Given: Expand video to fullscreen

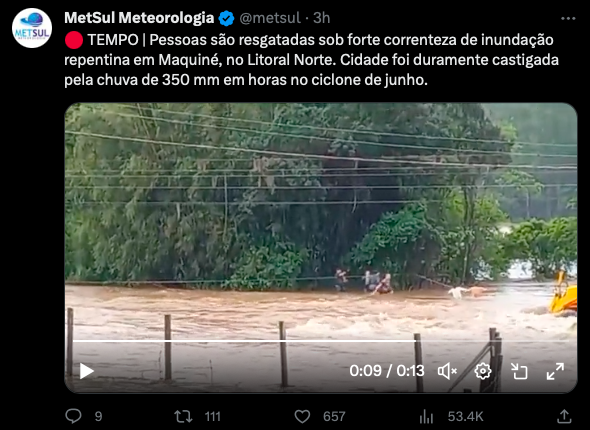Looking at the screenshot, I should click(555, 371).
